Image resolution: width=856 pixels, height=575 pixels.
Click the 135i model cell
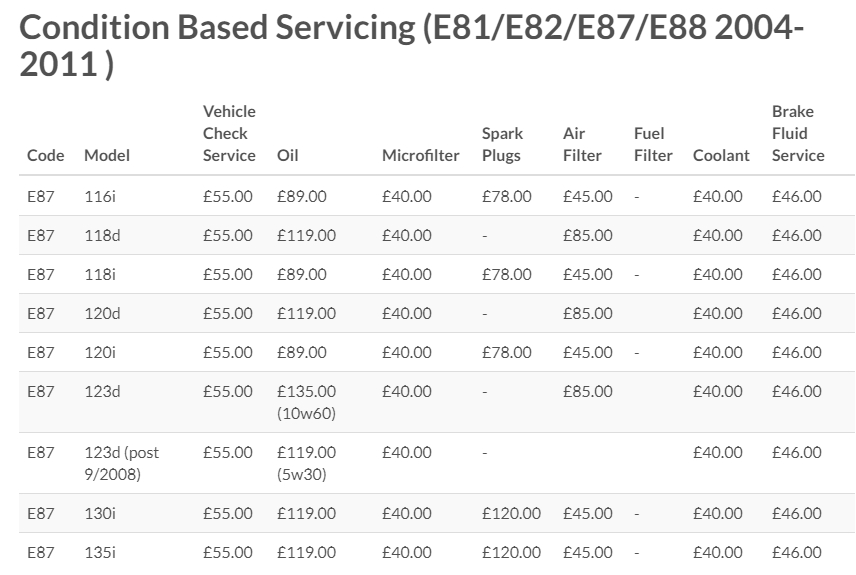[x=100, y=553]
